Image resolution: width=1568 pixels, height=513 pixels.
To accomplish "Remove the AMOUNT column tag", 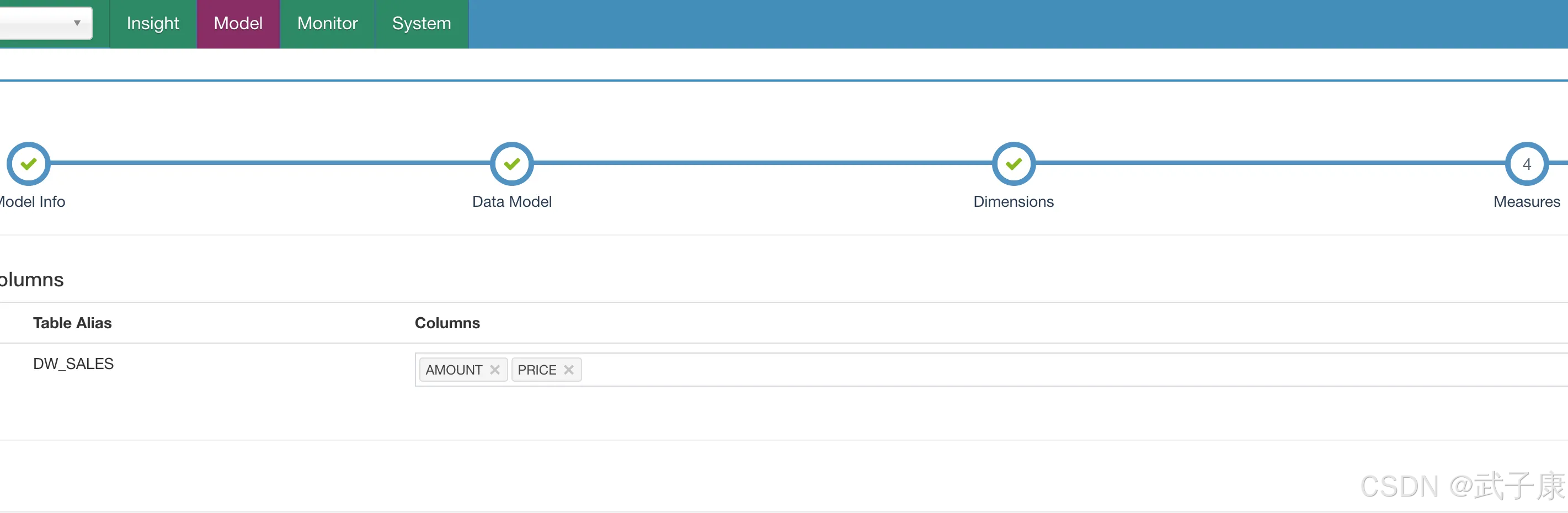I will click(x=495, y=370).
